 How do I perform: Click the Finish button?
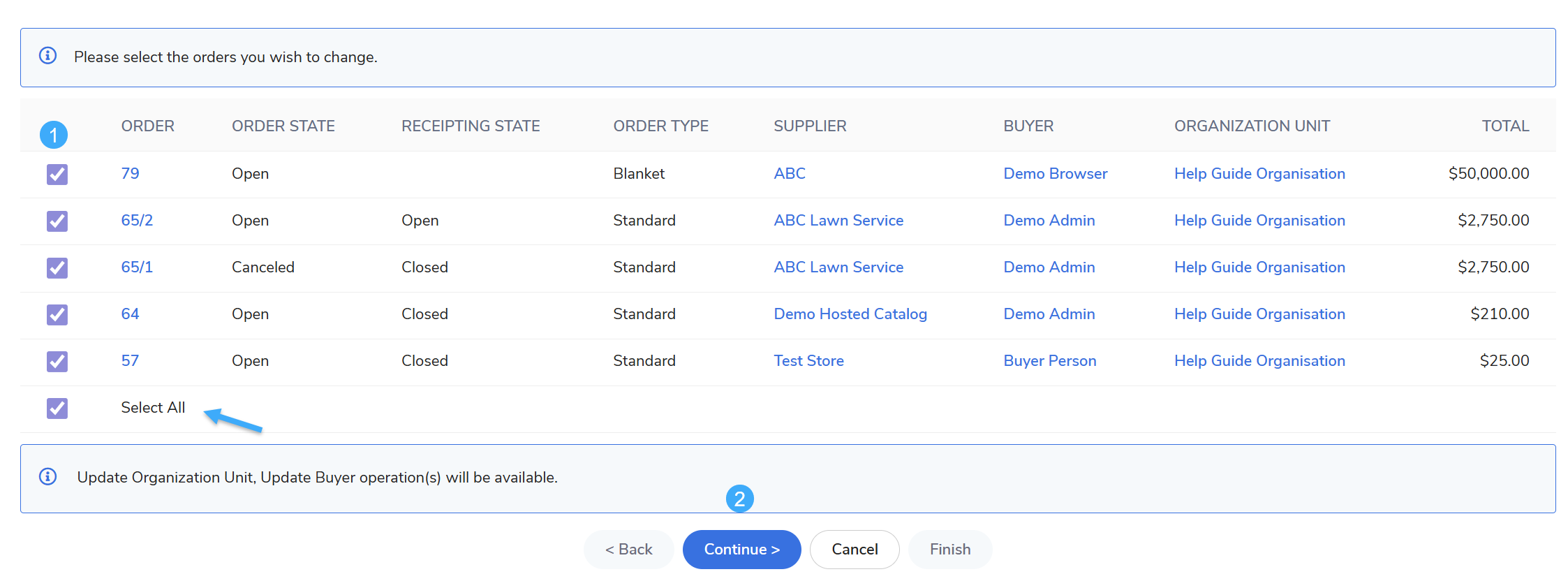coord(949,550)
